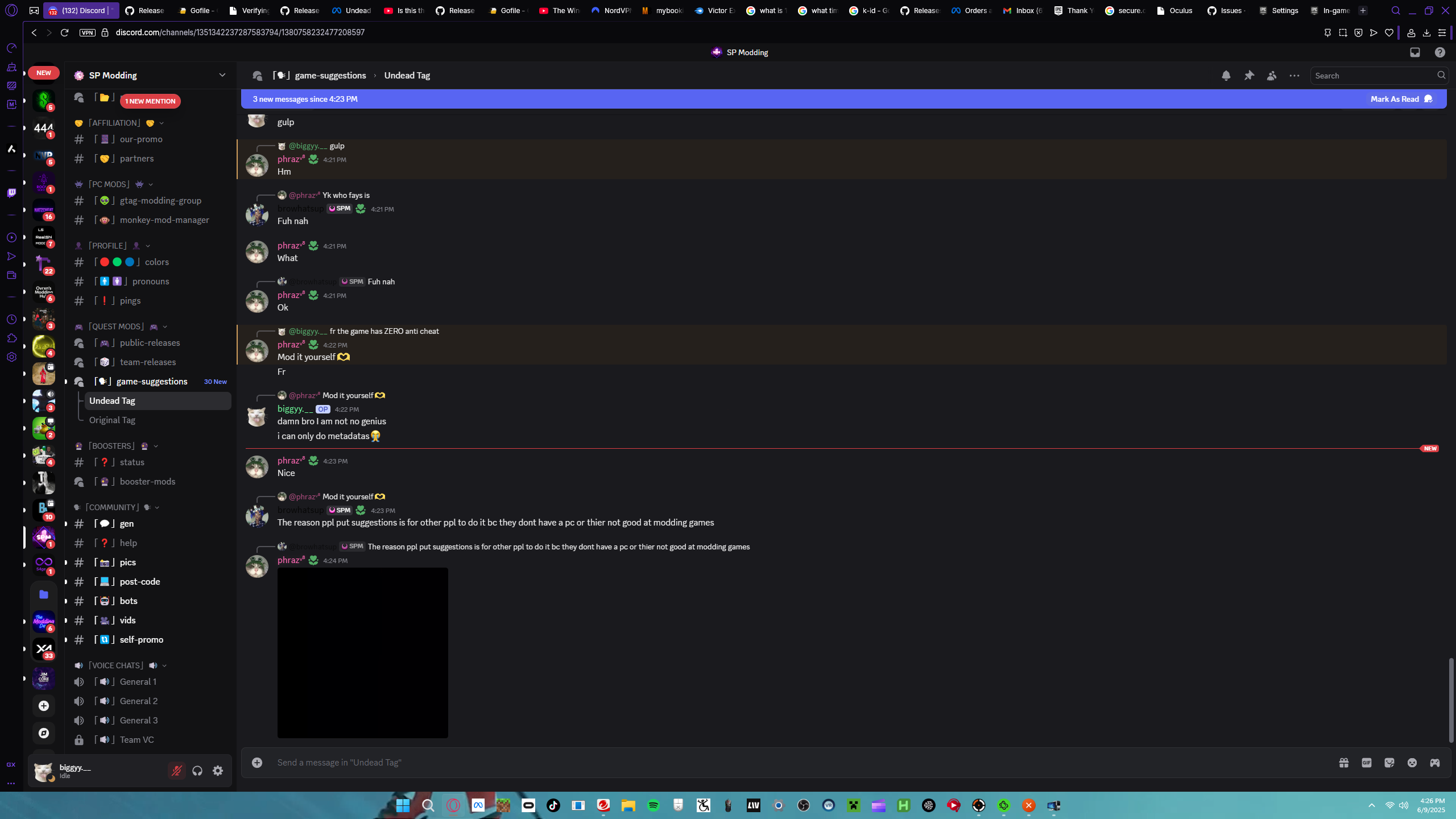Open the emoji picker
Viewport: 1456px width, 819px height.
(1412, 763)
